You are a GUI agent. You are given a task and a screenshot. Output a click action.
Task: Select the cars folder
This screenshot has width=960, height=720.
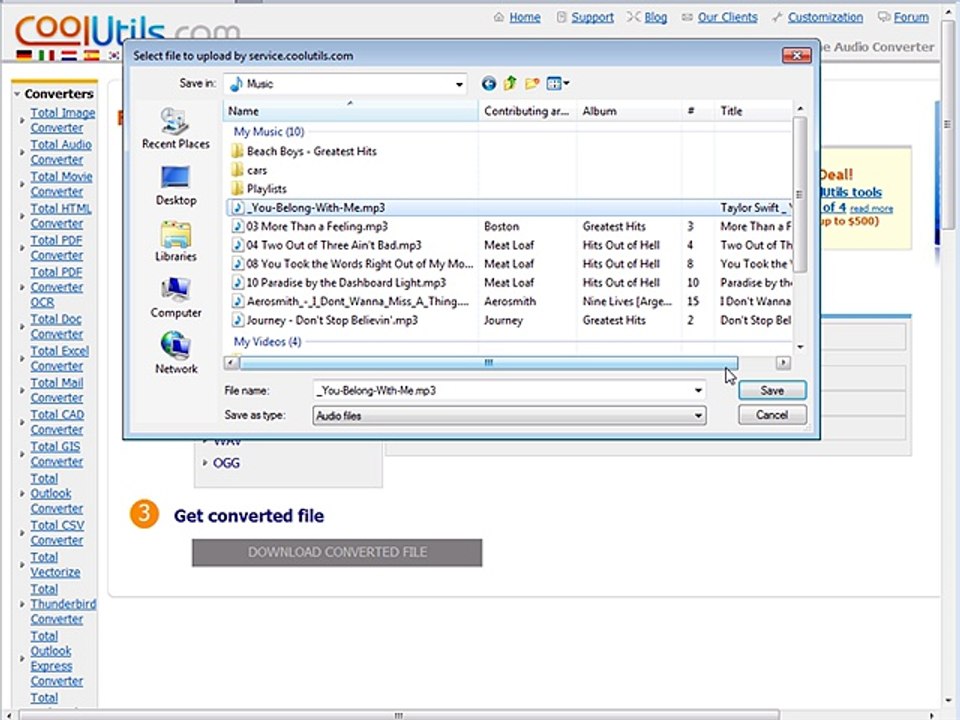[x=249, y=170]
